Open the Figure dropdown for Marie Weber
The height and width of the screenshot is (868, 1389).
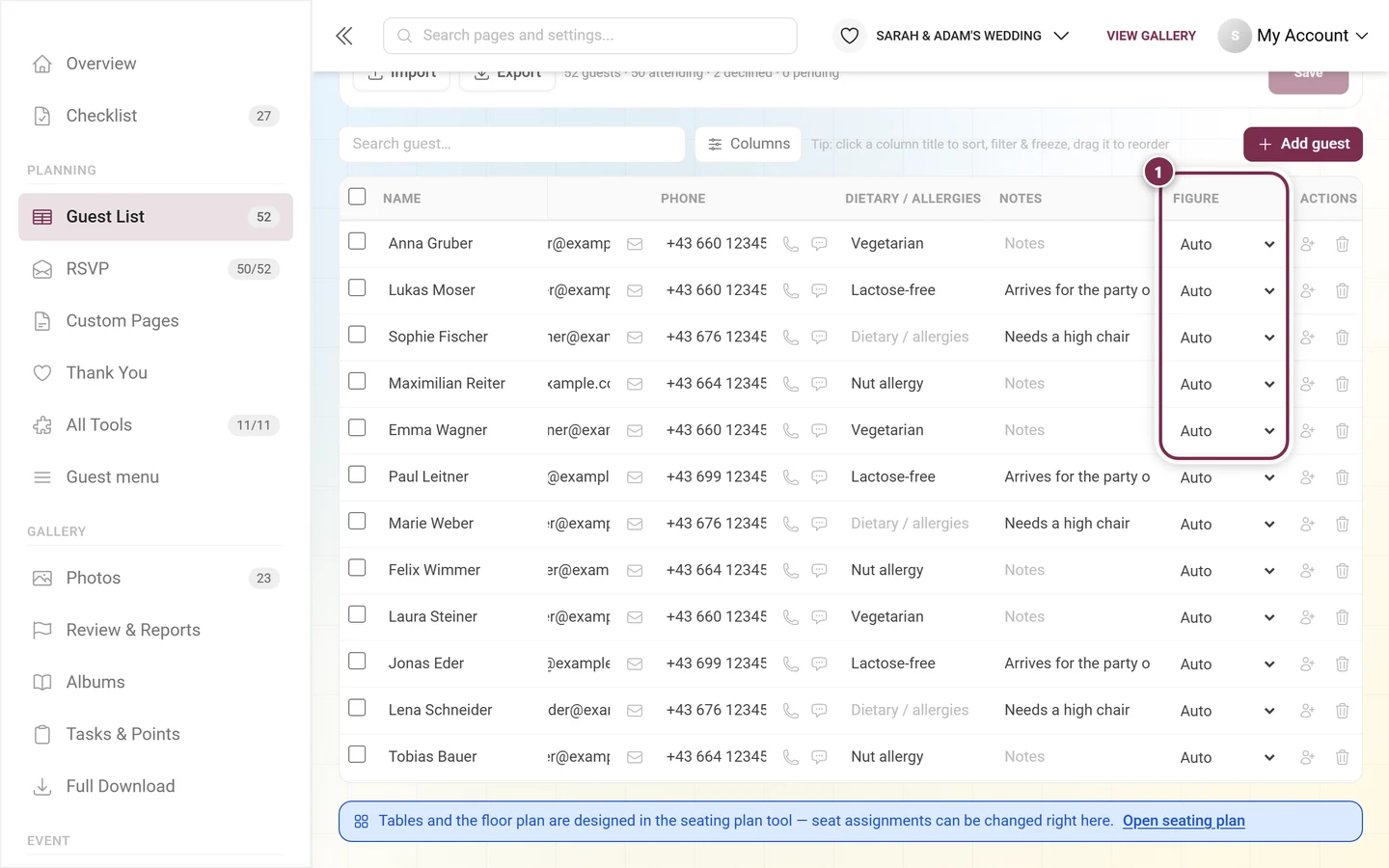[1226, 525]
